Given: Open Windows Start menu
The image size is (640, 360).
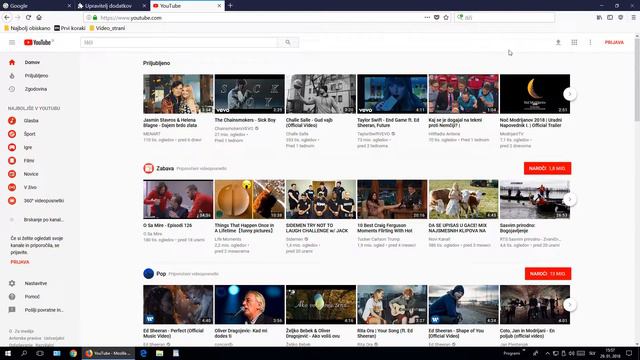Looking at the screenshot, I should pyautogui.click(x=8, y=353).
